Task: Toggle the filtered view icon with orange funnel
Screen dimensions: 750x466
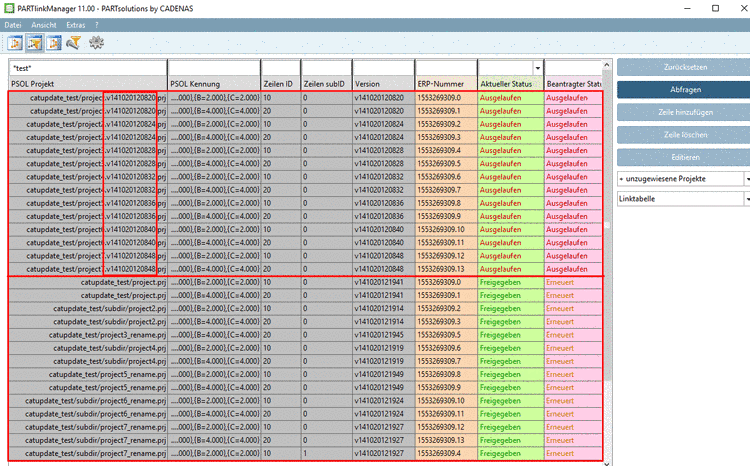Action: click(x=34, y=43)
